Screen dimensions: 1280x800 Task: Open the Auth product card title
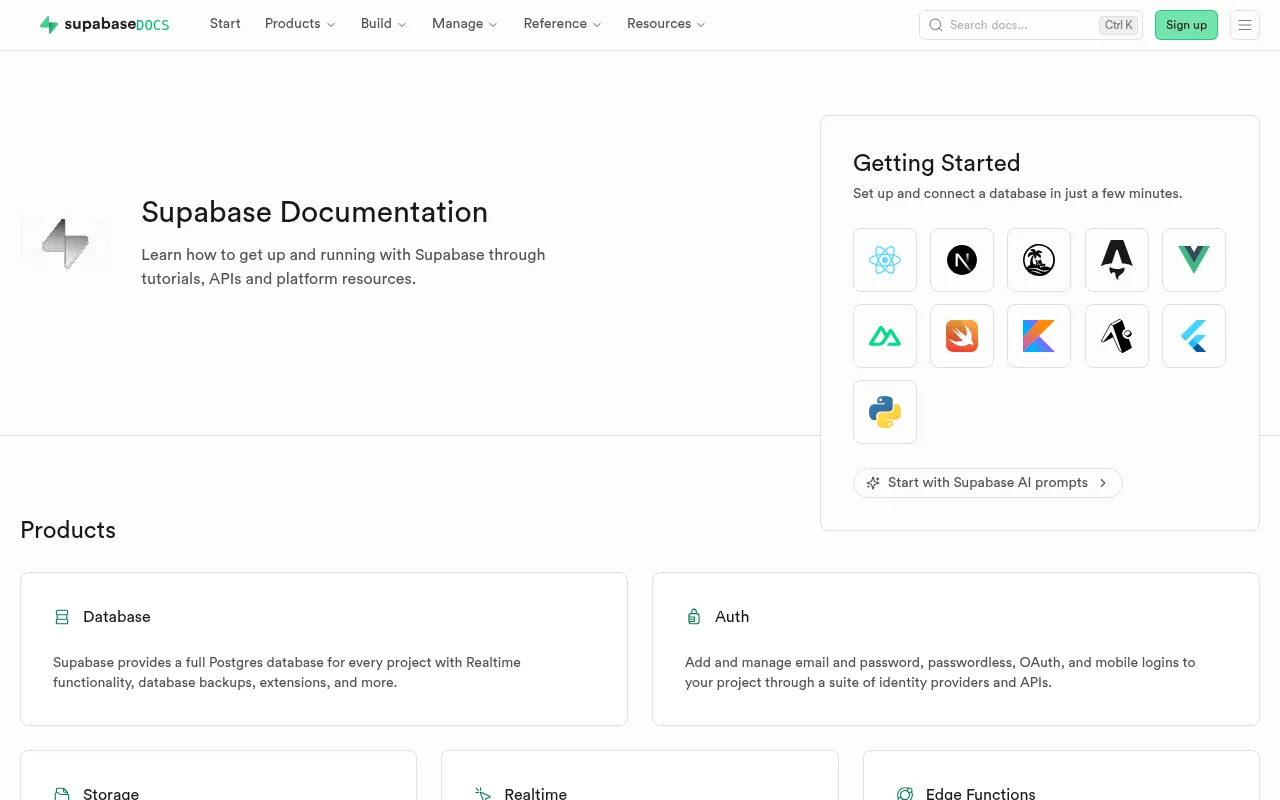point(732,617)
